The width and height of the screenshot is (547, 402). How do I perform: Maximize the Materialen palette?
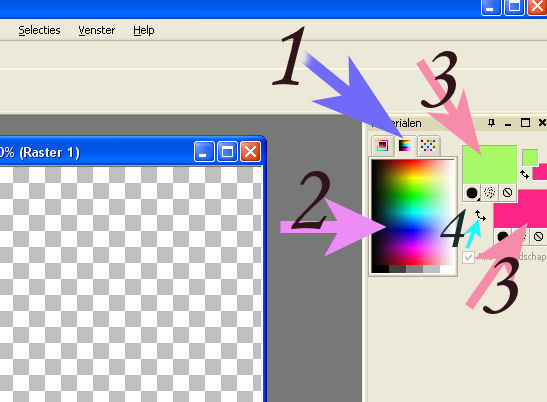tap(525, 123)
